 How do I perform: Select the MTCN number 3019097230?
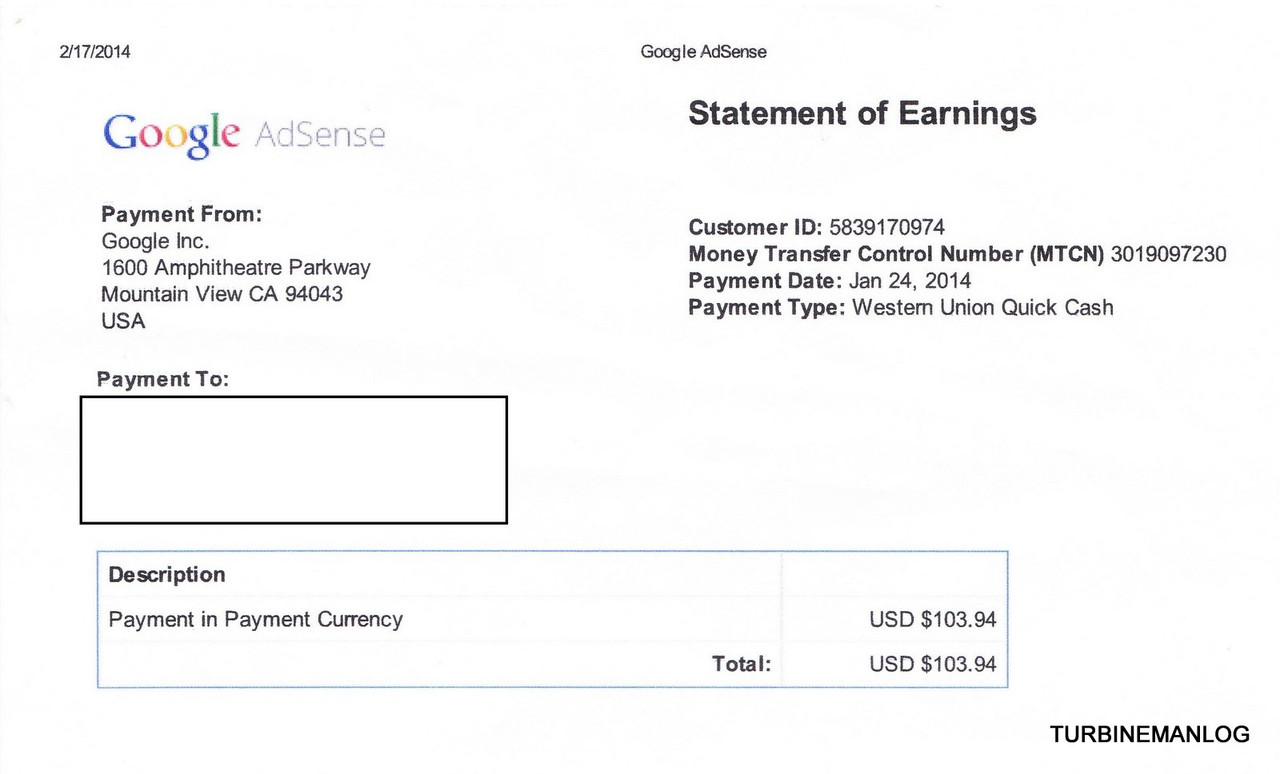tap(1168, 254)
